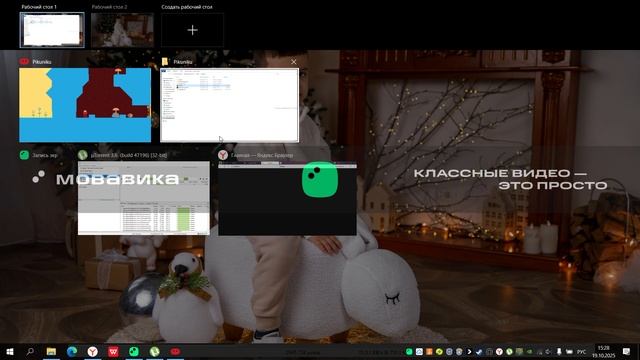Select the Pikuniku File Explorer window preview
640x360 pixels.
tap(229, 105)
